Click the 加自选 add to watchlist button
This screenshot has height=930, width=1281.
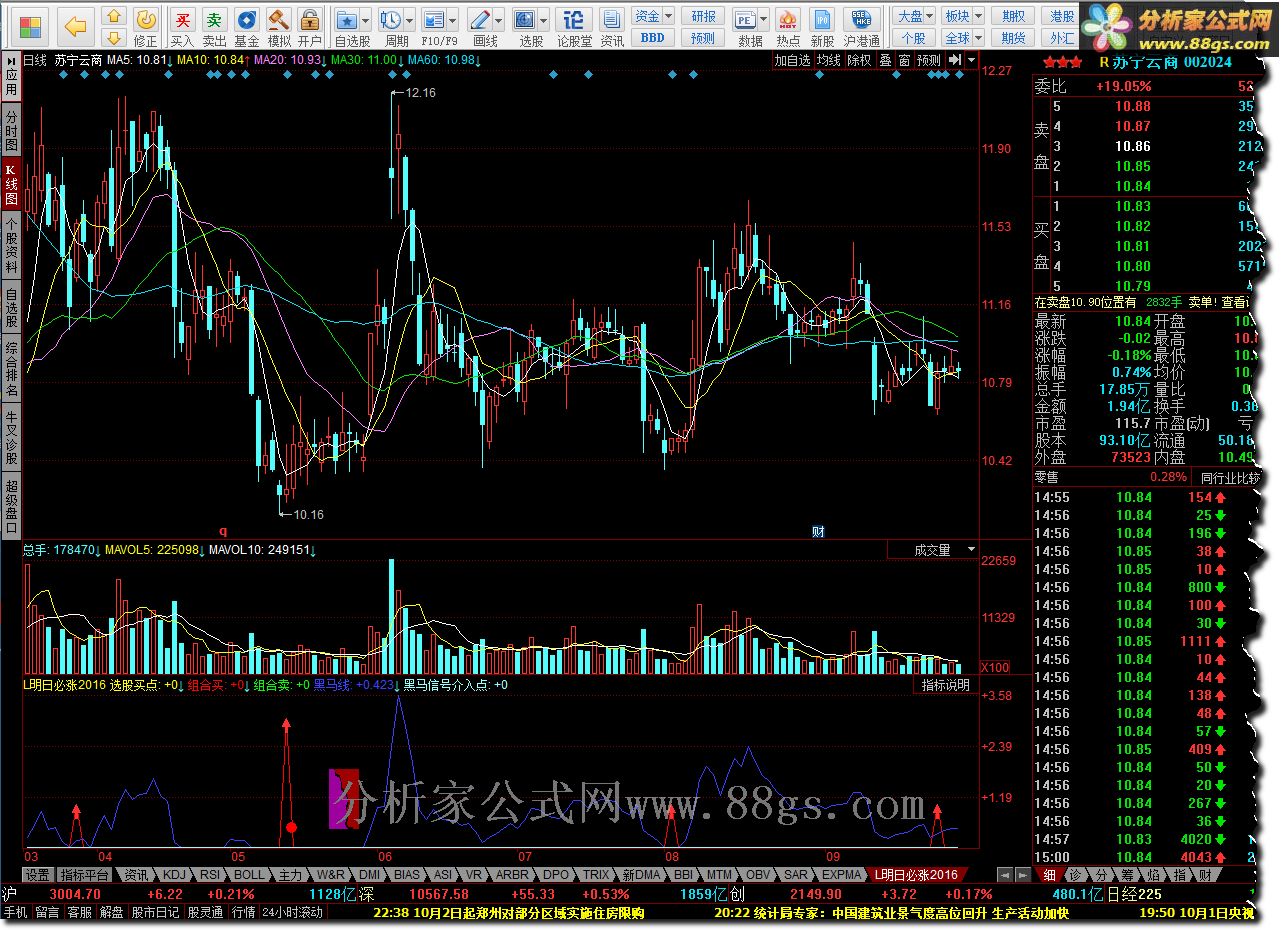coord(792,60)
